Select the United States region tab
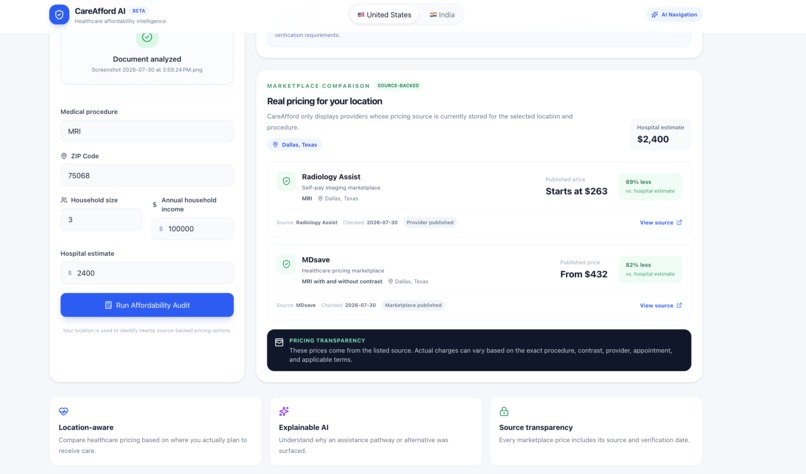 pos(384,15)
